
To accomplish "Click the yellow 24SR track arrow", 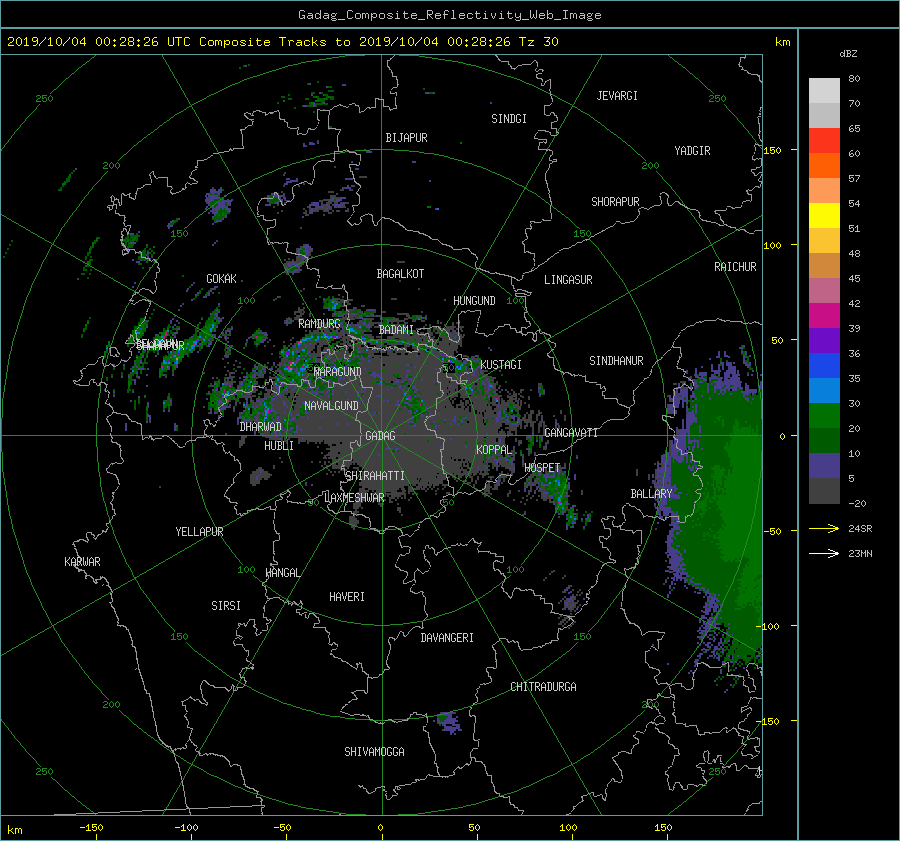I will pos(824,529).
